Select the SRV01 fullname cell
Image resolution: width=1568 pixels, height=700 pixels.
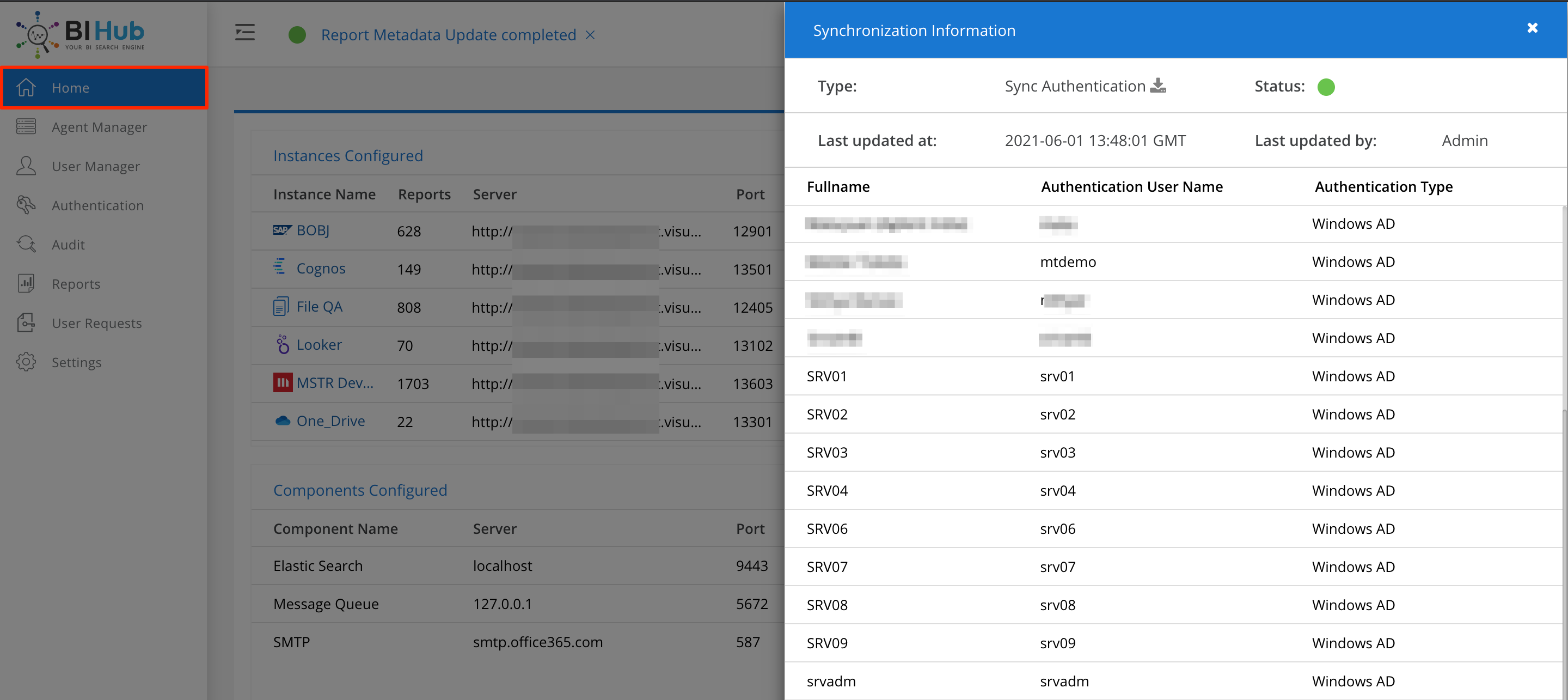[x=826, y=376]
